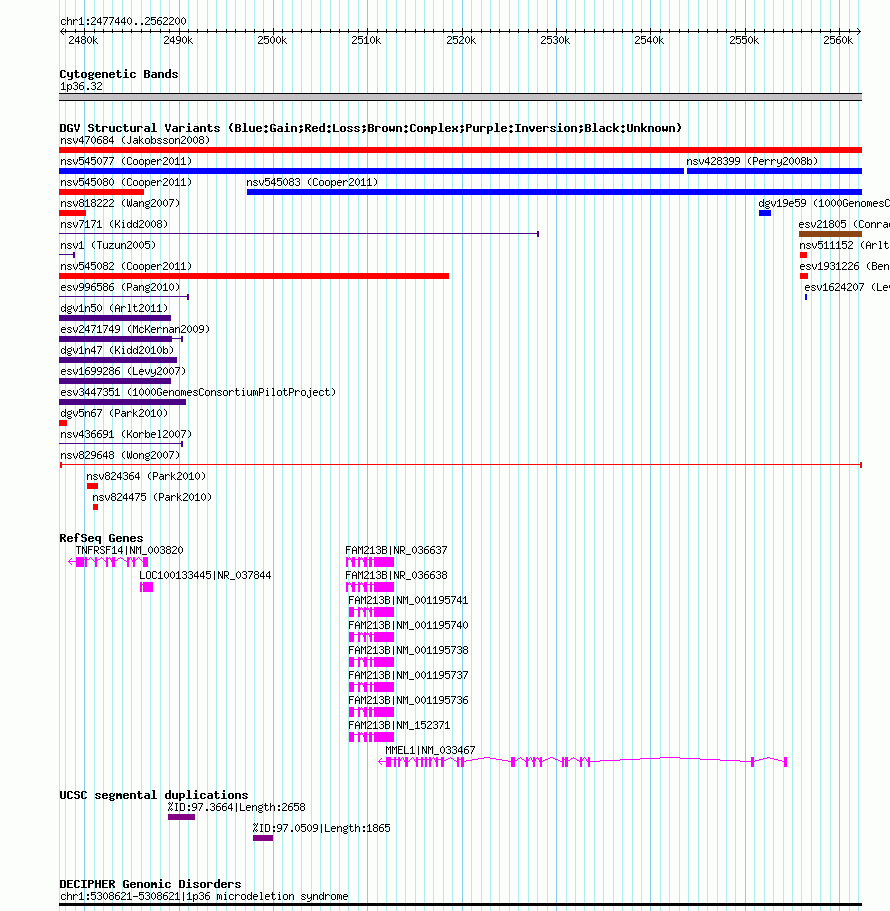Viewport: 890px width, 911px height.
Task: Select FAM213B|NR_036638 transcript label
Action: pyautogui.click(x=396, y=575)
